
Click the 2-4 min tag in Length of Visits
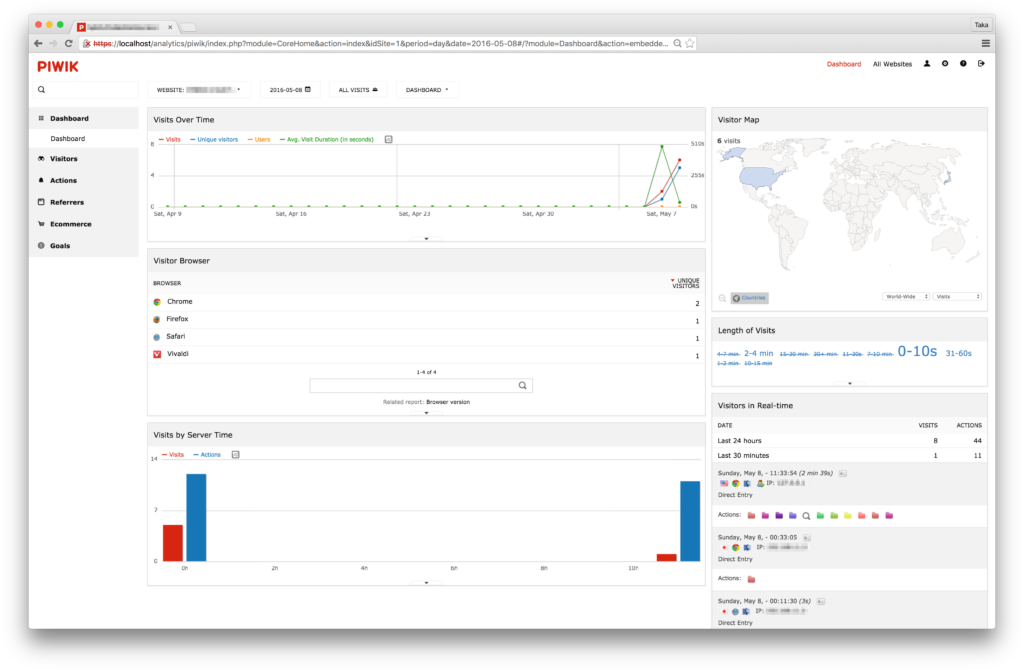[x=758, y=353]
